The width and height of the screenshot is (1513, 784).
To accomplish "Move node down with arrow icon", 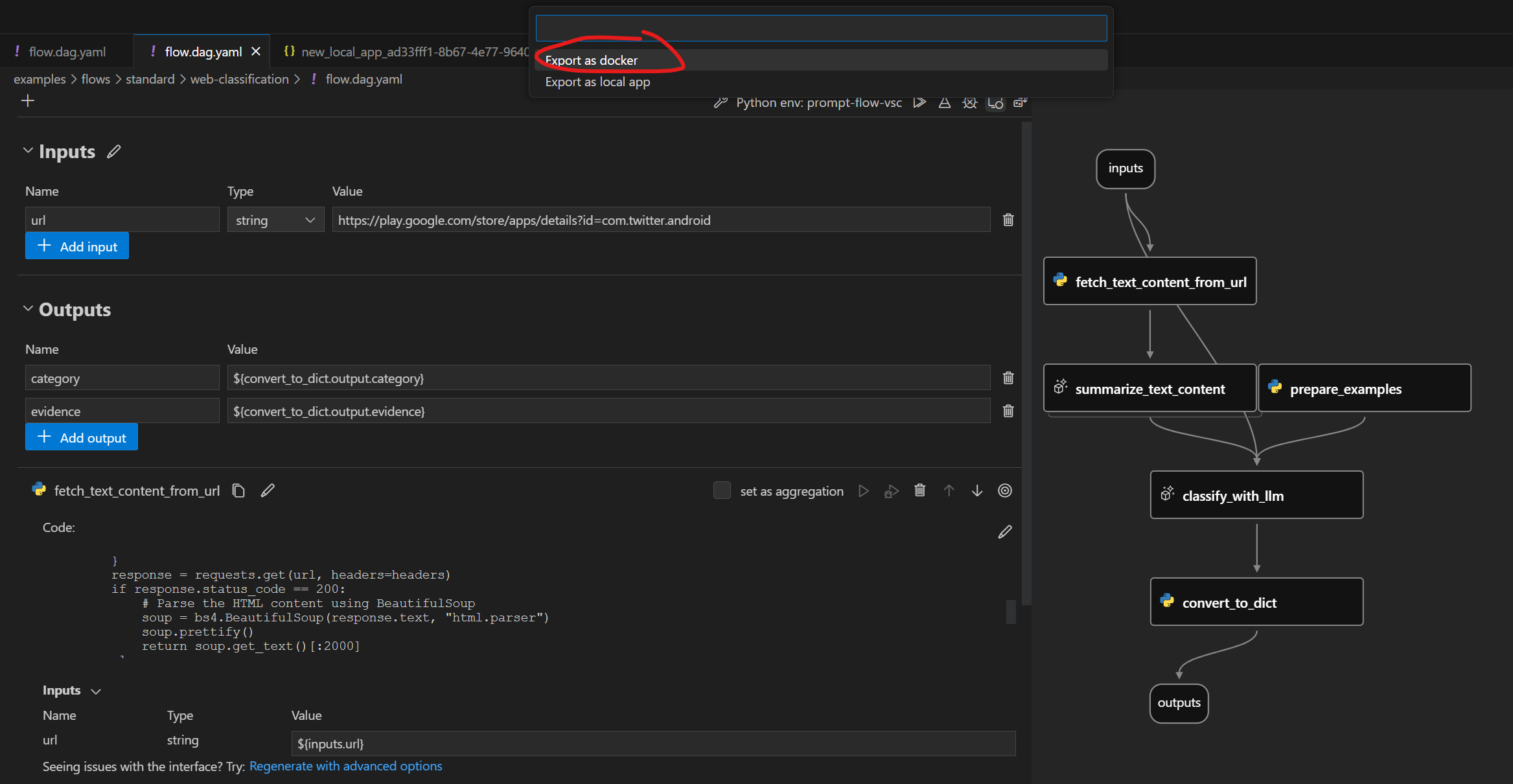I will (x=977, y=490).
